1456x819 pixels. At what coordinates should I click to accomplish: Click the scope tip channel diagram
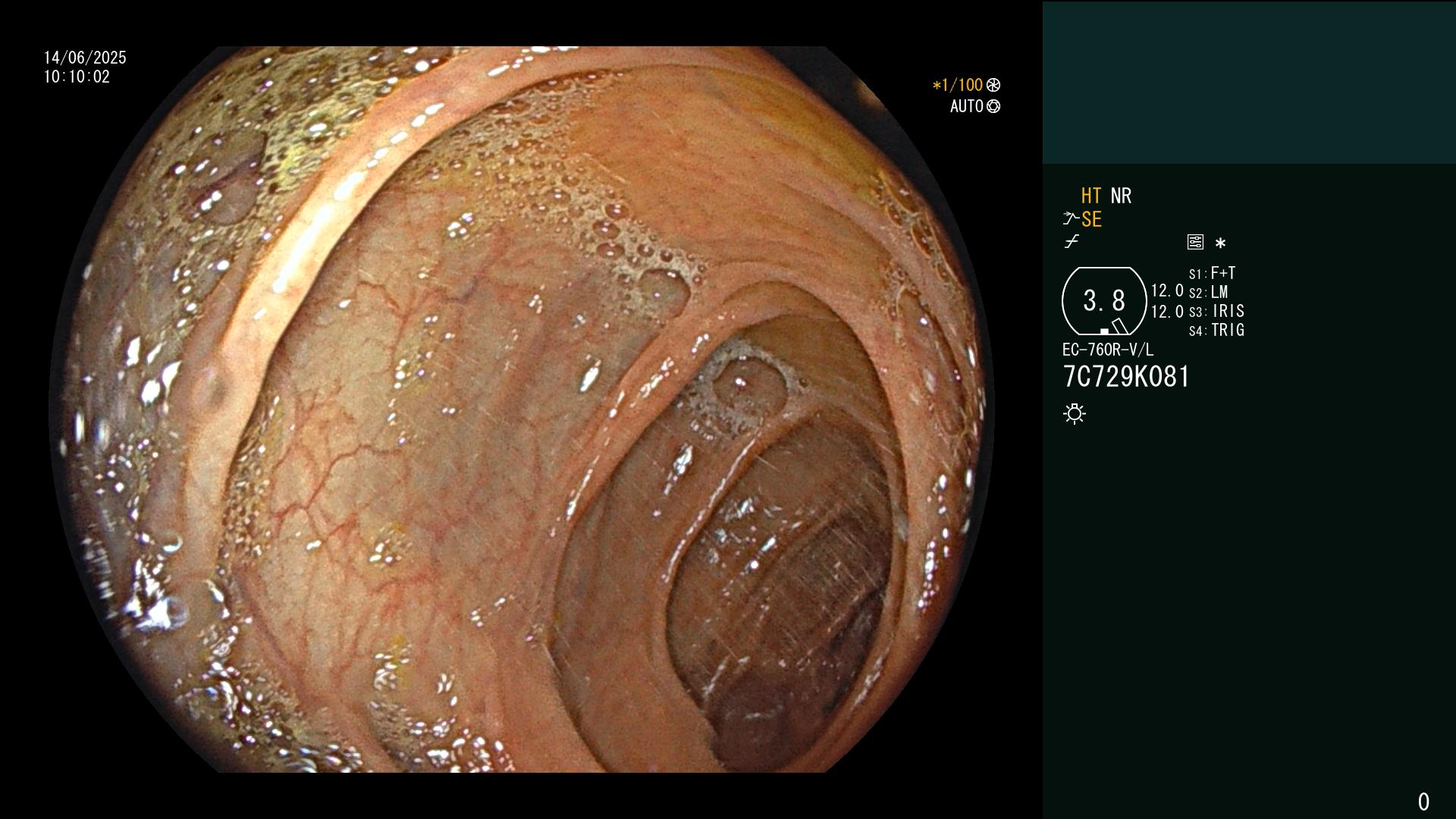pyautogui.click(x=1104, y=301)
